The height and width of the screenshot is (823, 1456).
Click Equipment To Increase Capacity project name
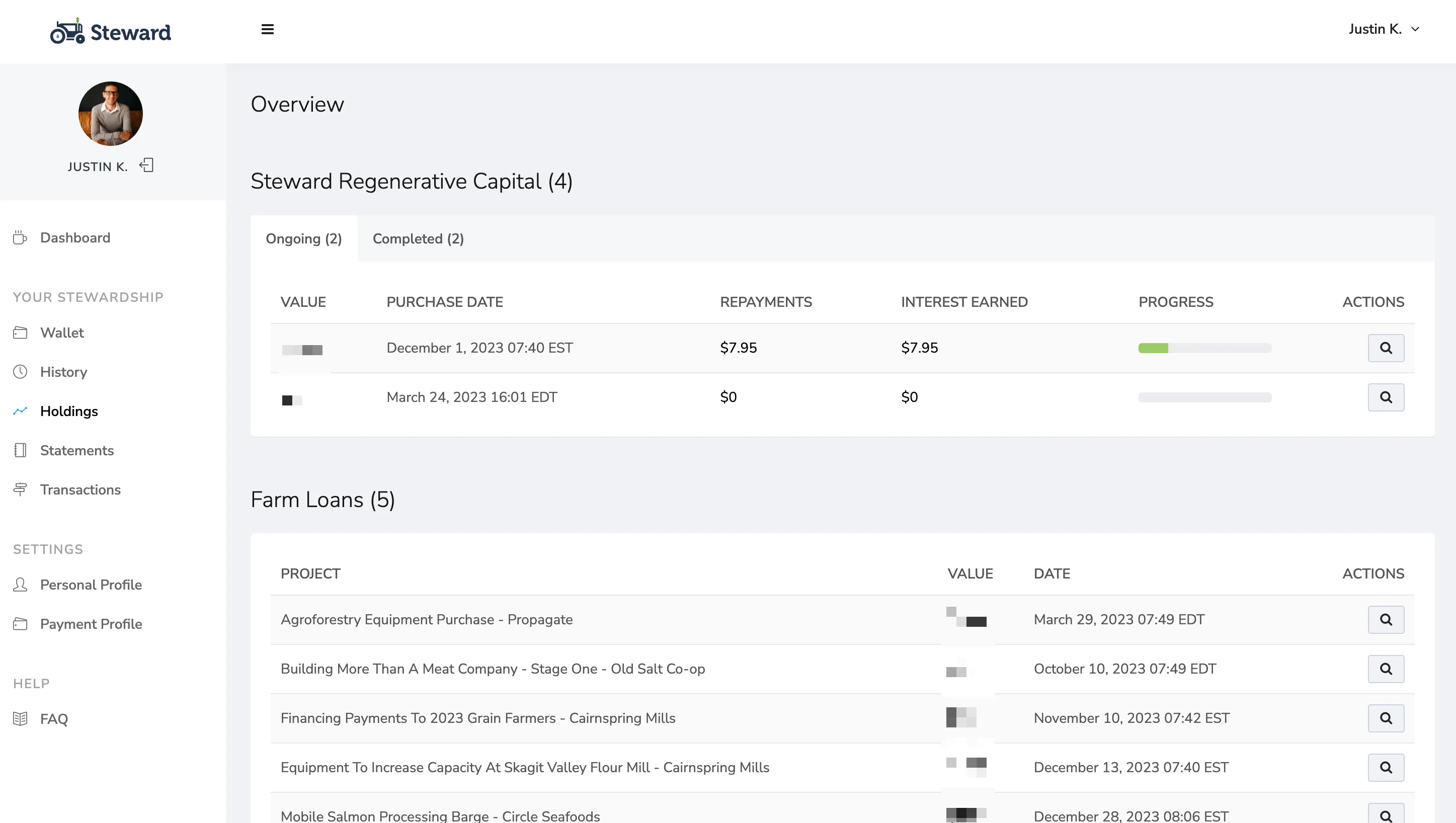(525, 767)
